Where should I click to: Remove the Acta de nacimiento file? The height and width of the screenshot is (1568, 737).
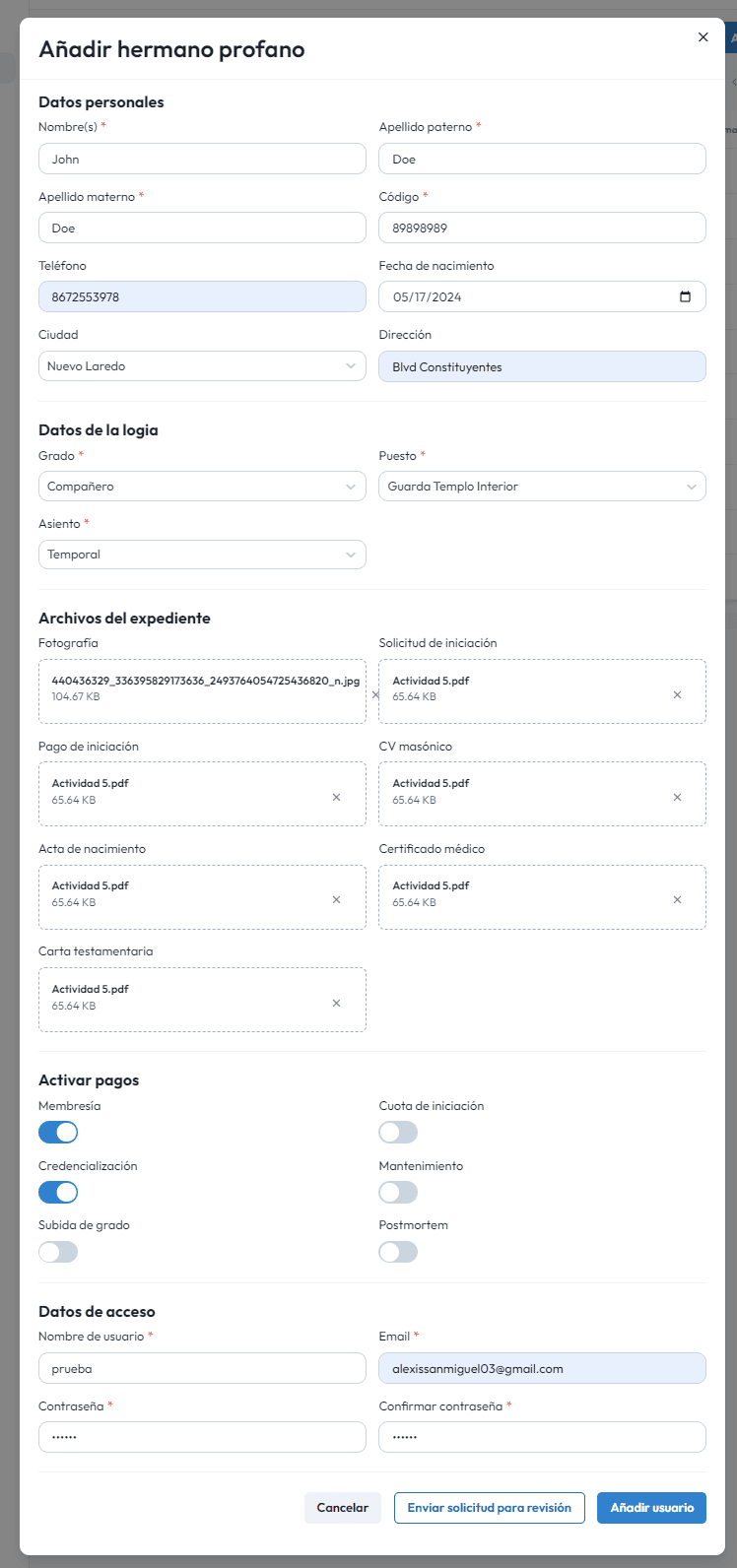click(336, 899)
